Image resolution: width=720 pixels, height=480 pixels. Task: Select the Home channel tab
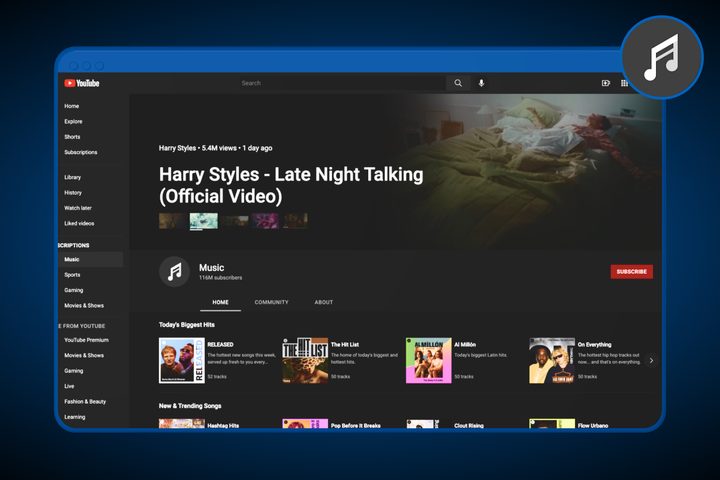220,302
